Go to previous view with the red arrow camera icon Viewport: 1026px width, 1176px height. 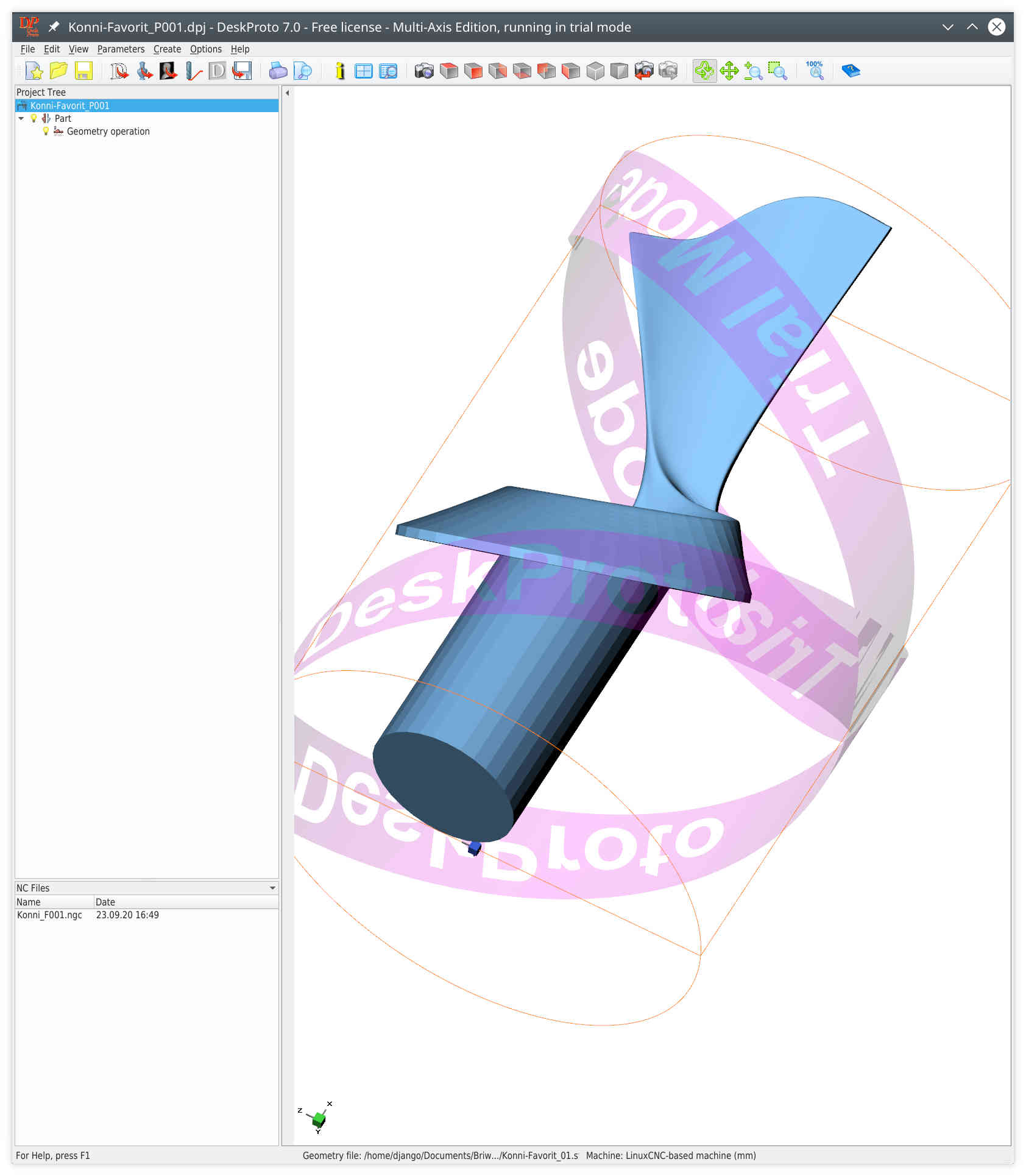pyautogui.click(x=644, y=71)
